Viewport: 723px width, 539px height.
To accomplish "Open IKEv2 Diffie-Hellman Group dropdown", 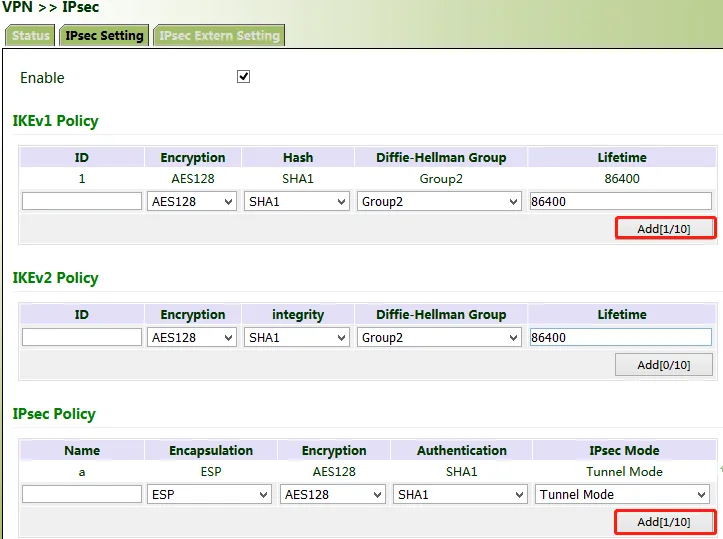I will coord(439,338).
